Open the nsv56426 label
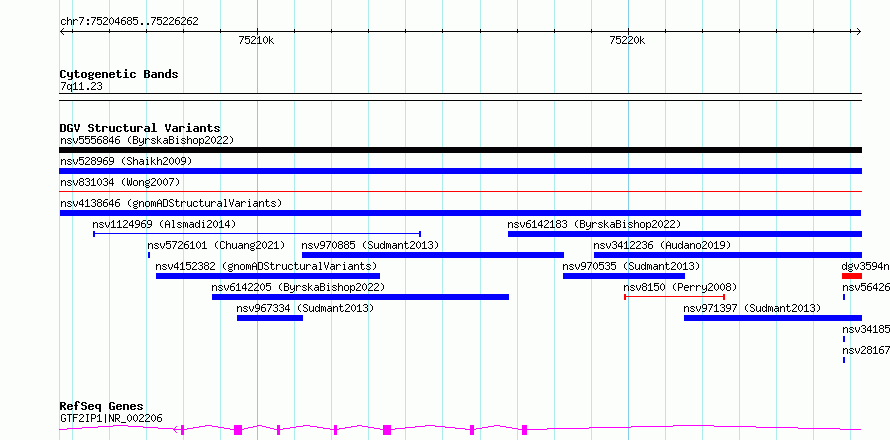 point(866,287)
